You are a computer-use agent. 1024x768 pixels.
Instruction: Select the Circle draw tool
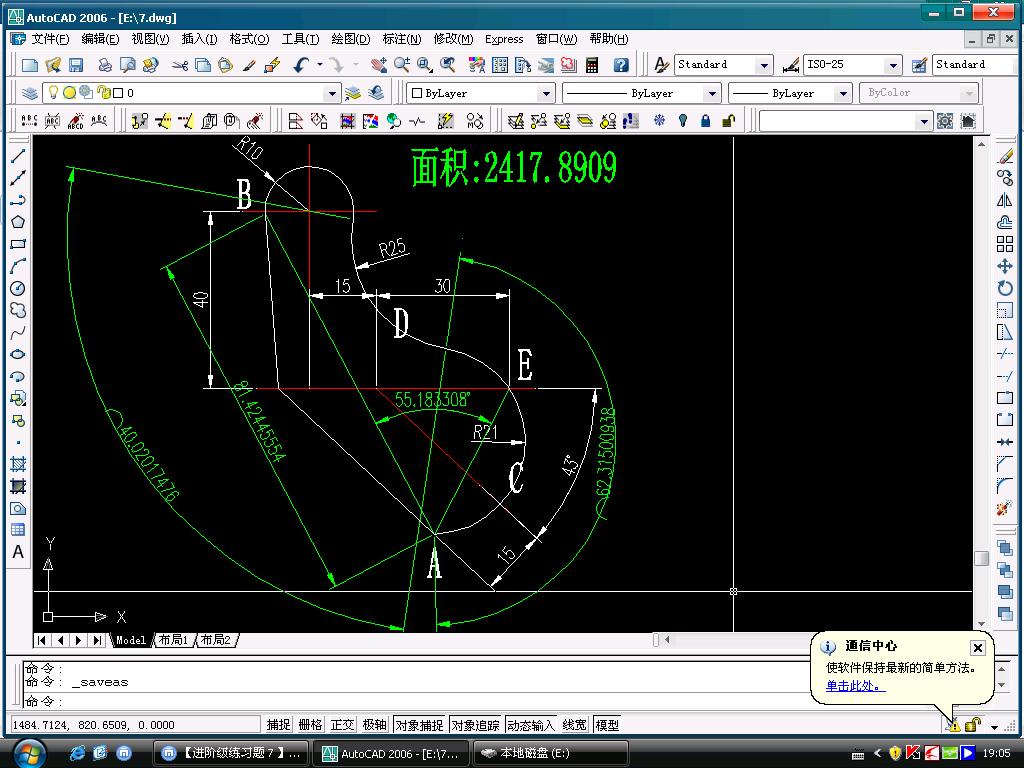click(18, 288)
